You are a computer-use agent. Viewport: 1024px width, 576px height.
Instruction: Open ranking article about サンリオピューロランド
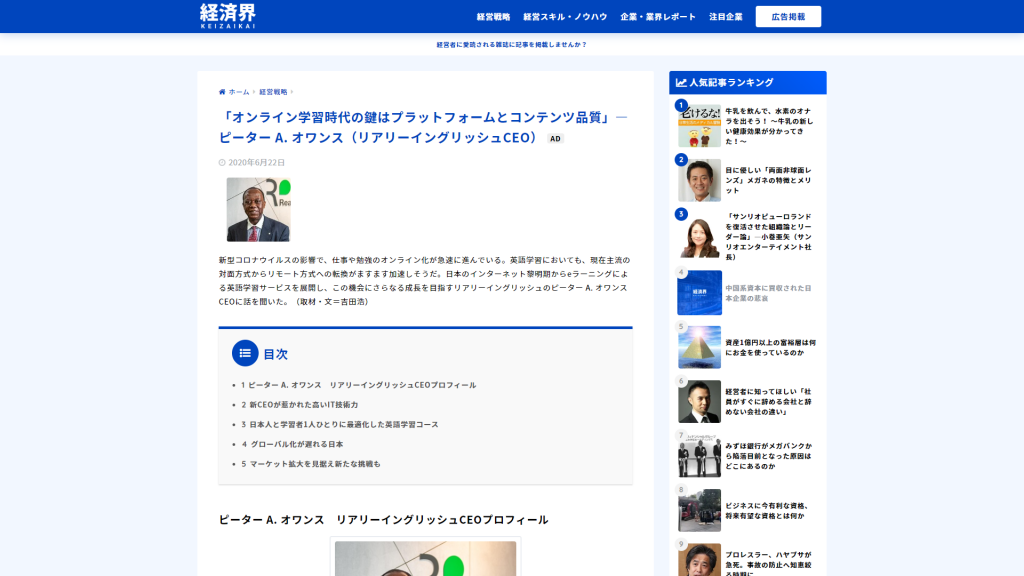tap(769, 236)
